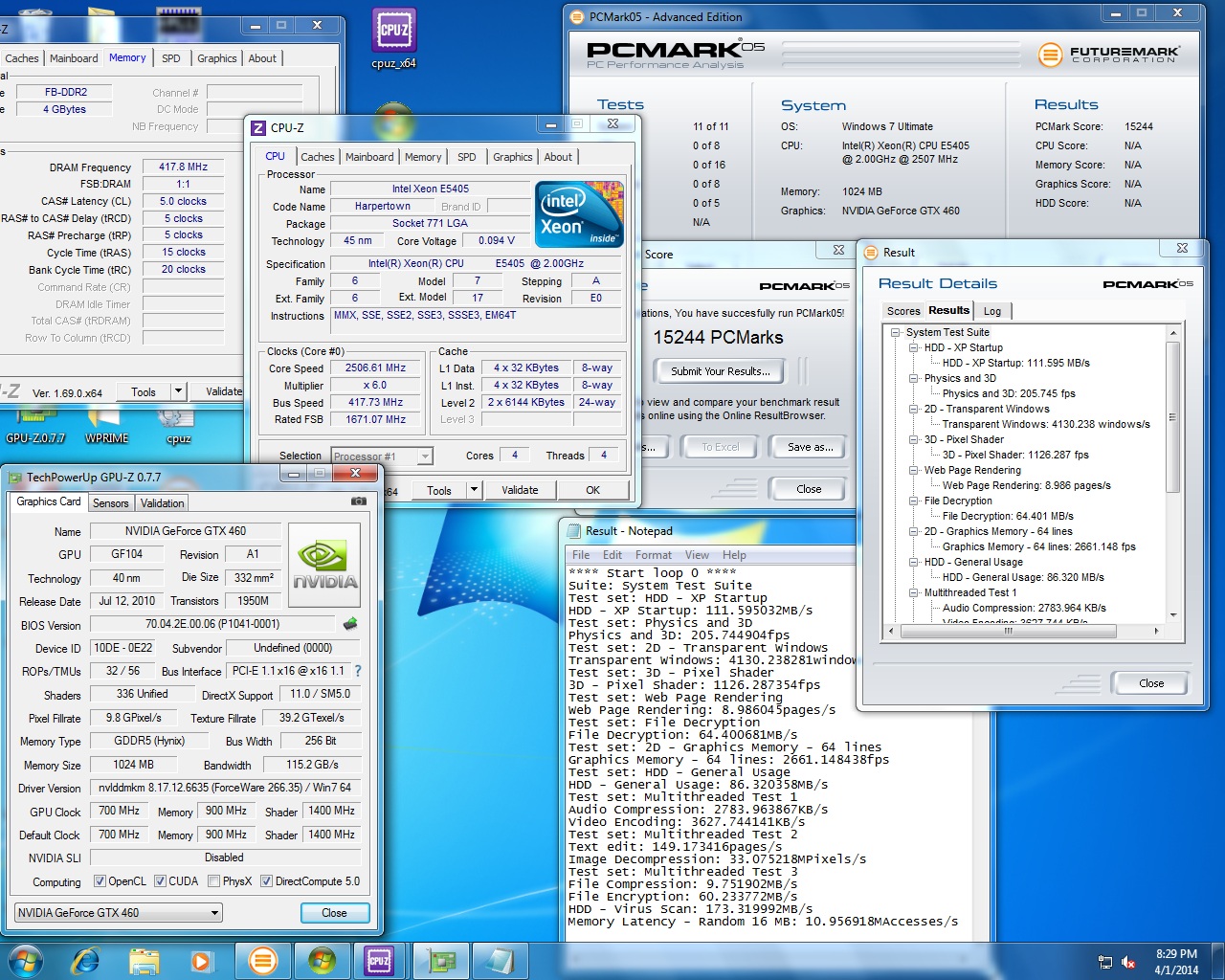Image resolution: width=1225 pixels, height=980 pixels.
Task: Switch to the Scores tab in Result Details
Action: click(903, 311)
